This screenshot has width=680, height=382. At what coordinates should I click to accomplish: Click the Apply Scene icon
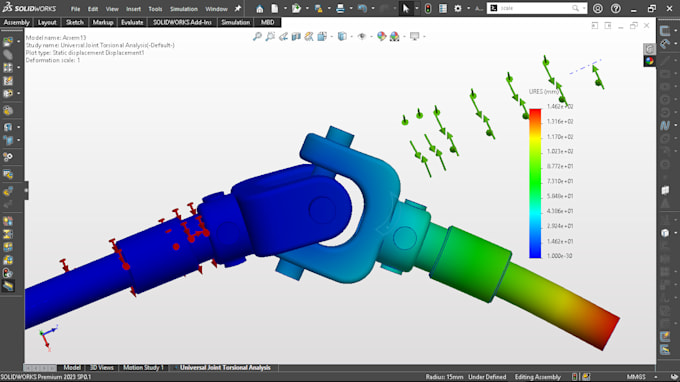tap(395, 36)
